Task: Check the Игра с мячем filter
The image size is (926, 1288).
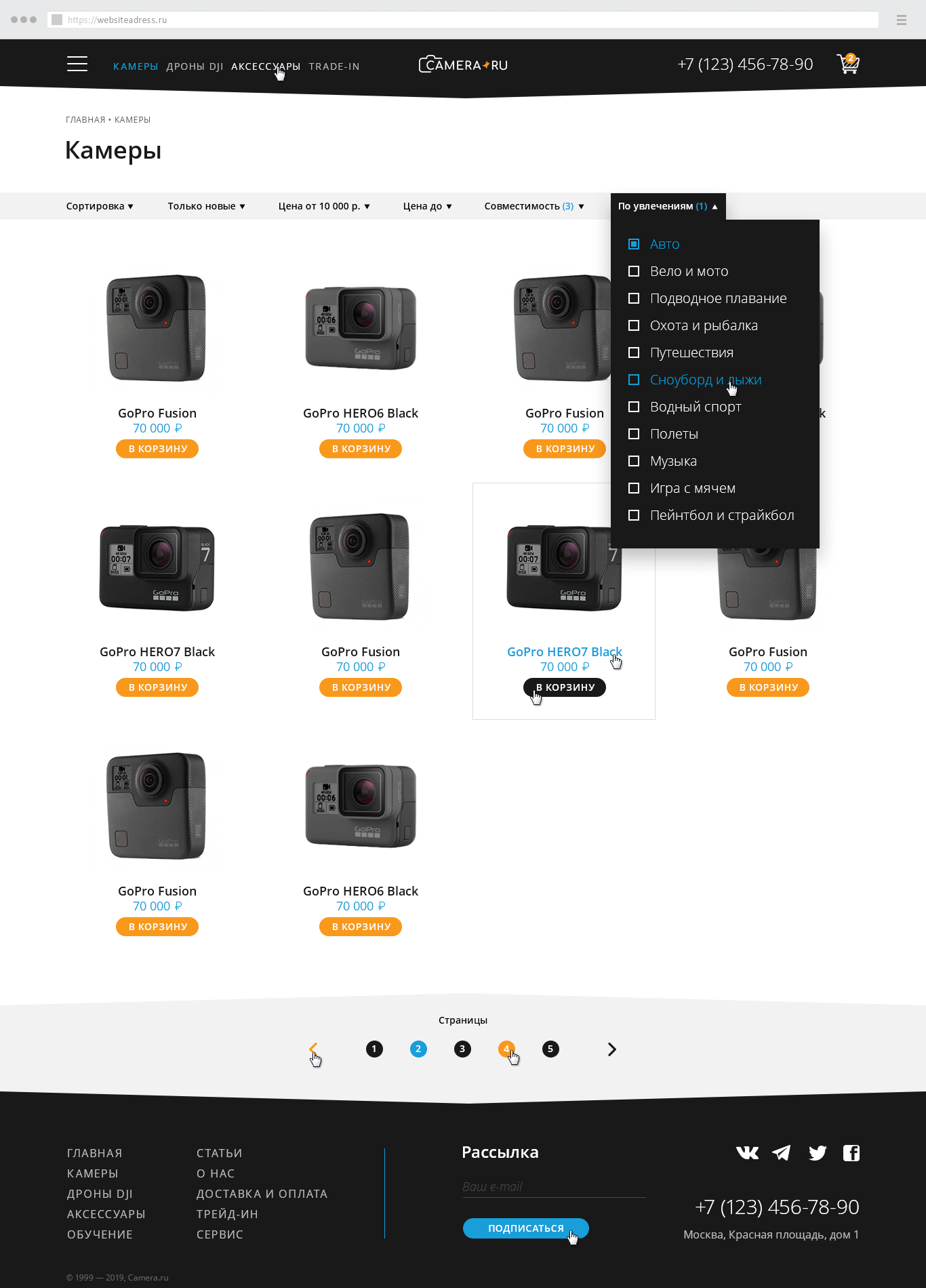Action: click(634, 488)
